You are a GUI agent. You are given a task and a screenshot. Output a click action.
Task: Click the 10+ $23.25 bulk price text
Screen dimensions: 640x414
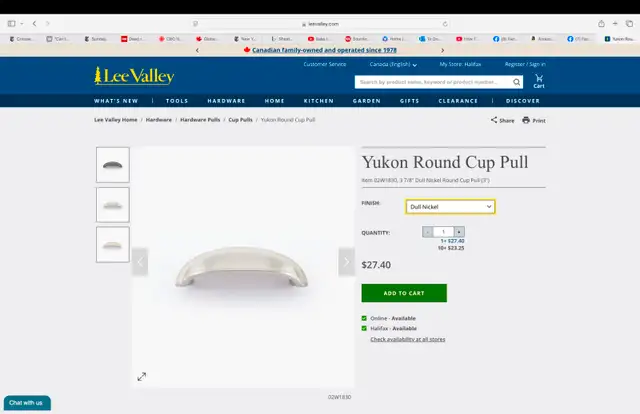click(451, 248)
